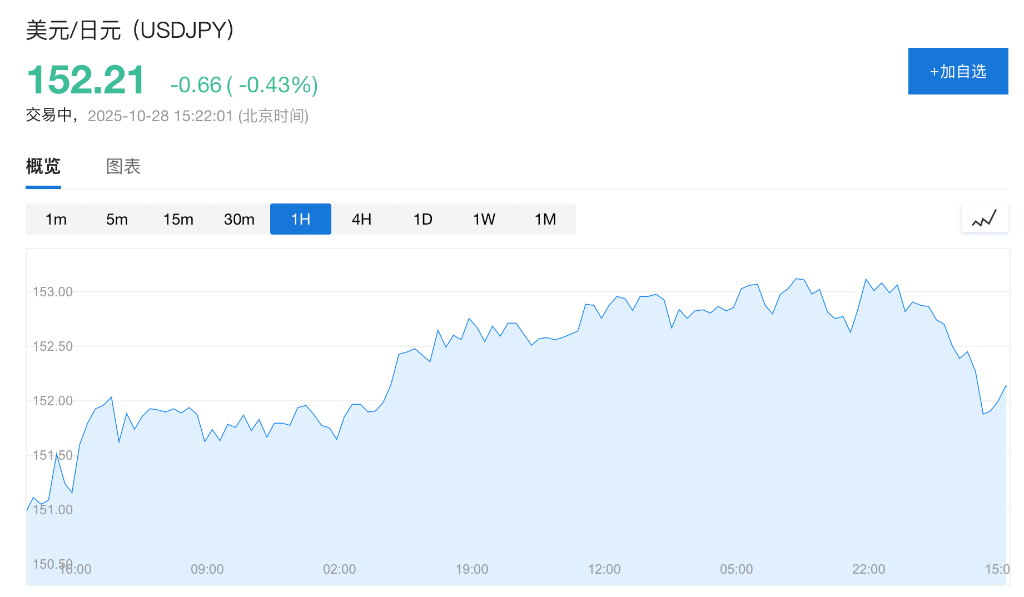Click the 12:00 marker on time axis
The image size is (1024, 597).
click(x=604, y=569)
